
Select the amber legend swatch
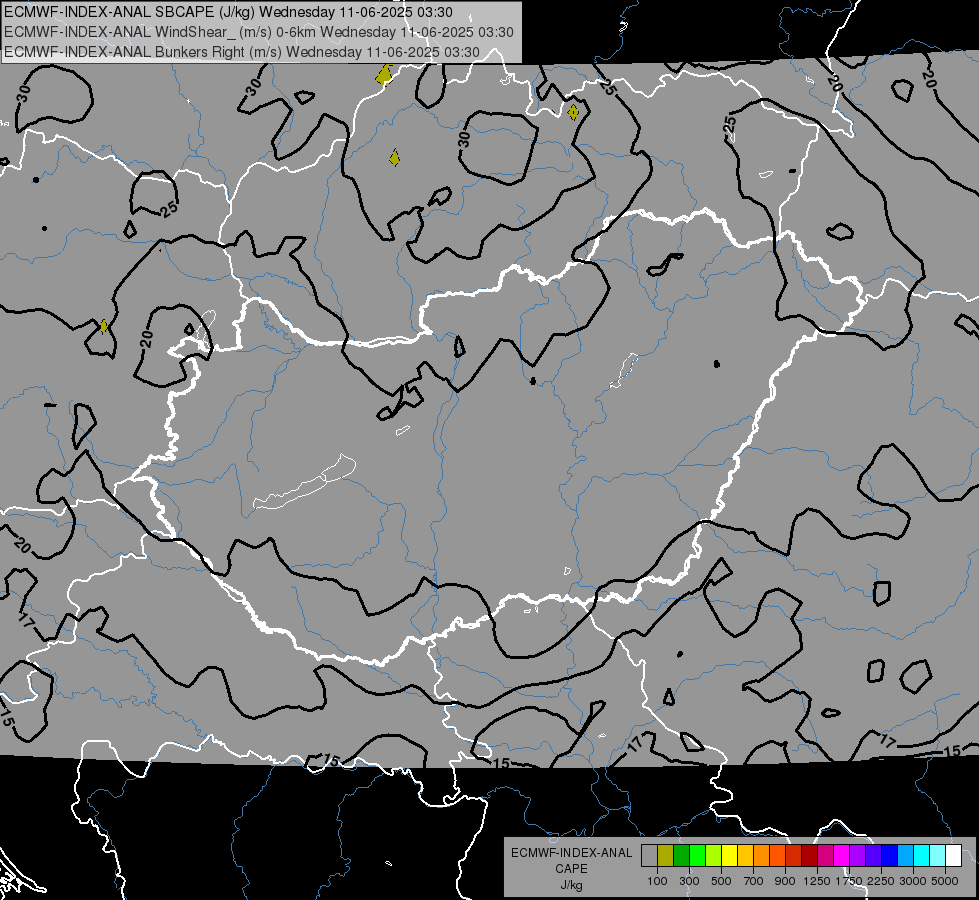pyautogui.click(x=745, y=855)
